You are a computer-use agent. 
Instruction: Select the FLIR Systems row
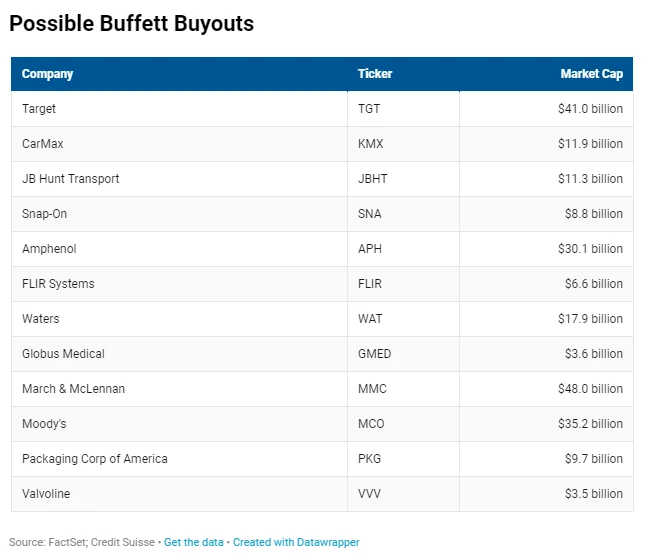58,284
